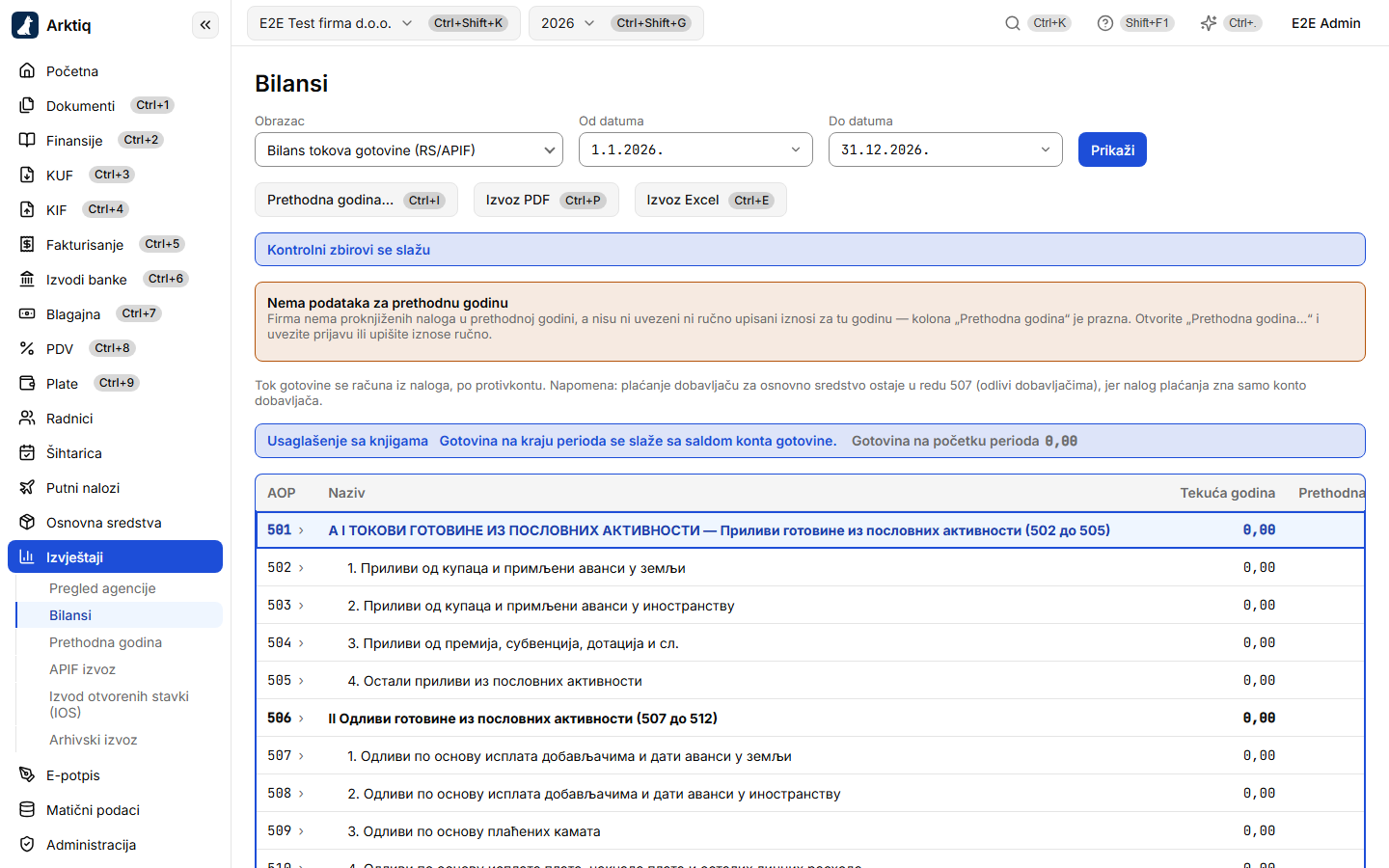Click the Fakturisanje invoice icon
This screenshot has height=868, width=1389.
(x=27, y=244)
